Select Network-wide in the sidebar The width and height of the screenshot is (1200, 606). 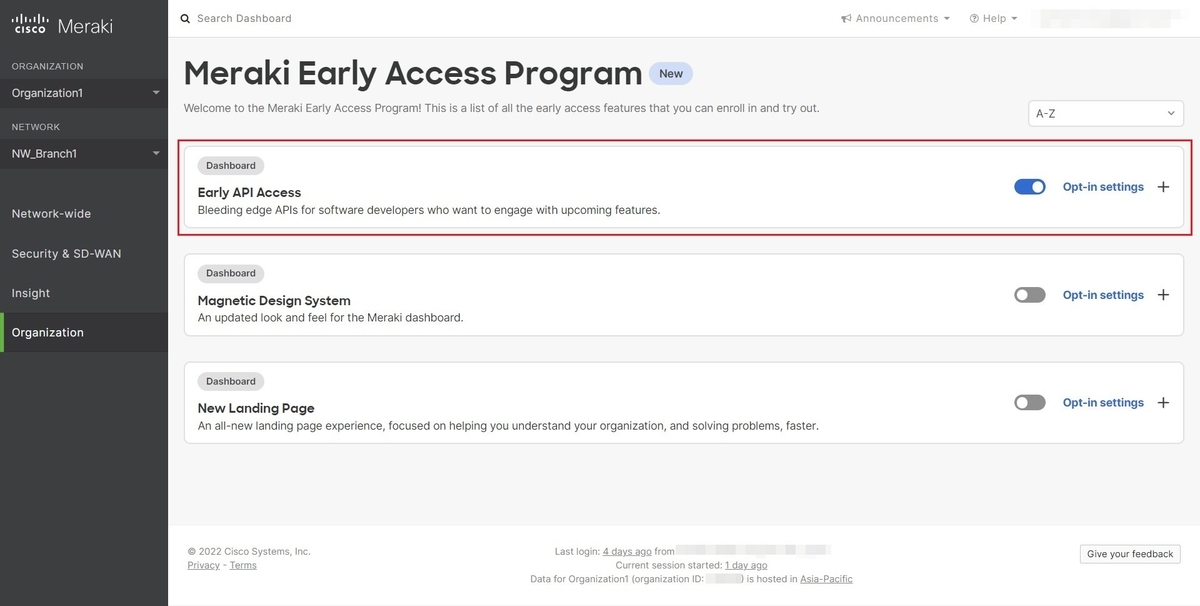pos(51,213)
